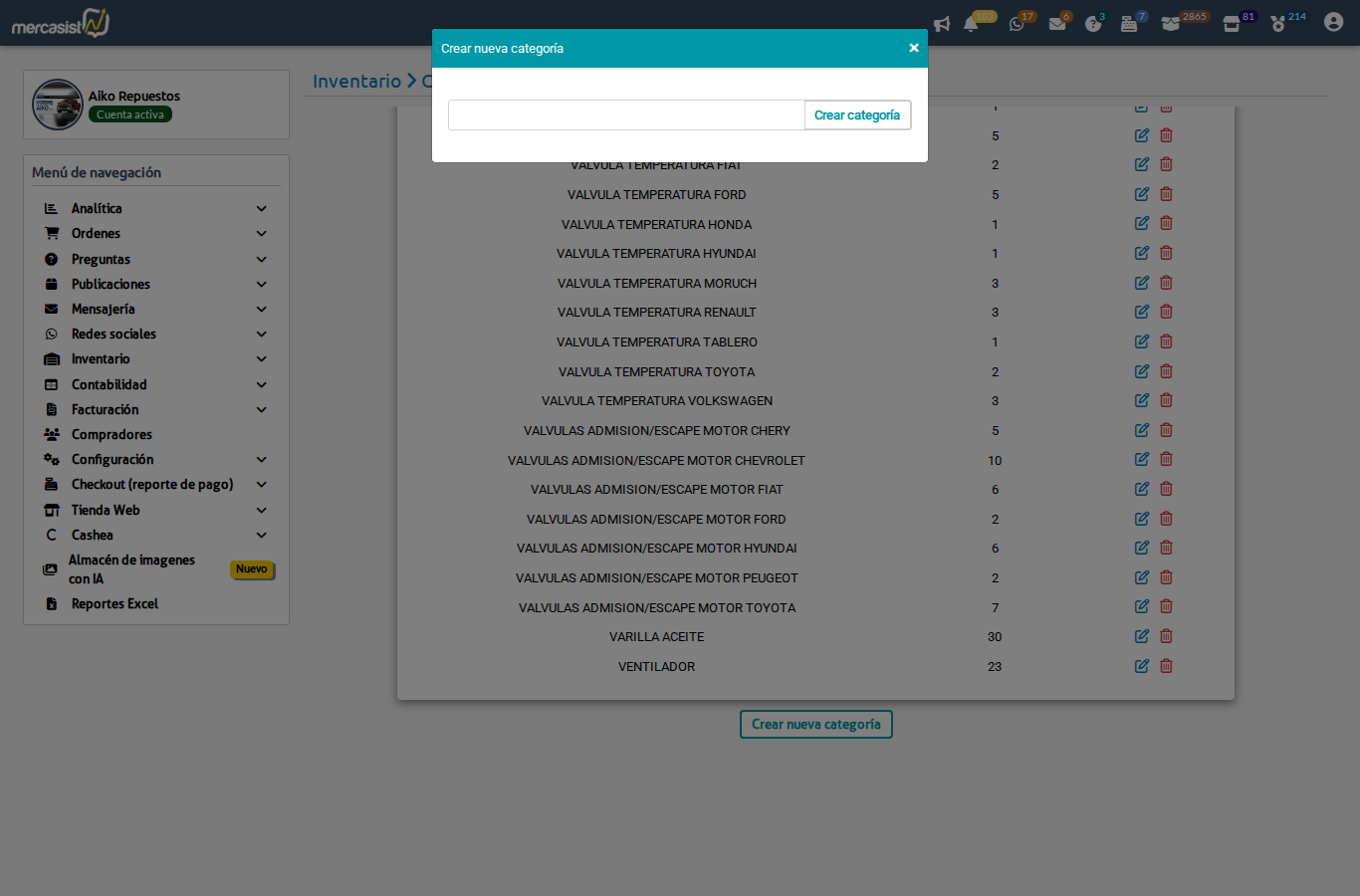Click the new category name input field
Image resolution: width=1360 pixels, height=896 pixels.
[x=625, y=115]
